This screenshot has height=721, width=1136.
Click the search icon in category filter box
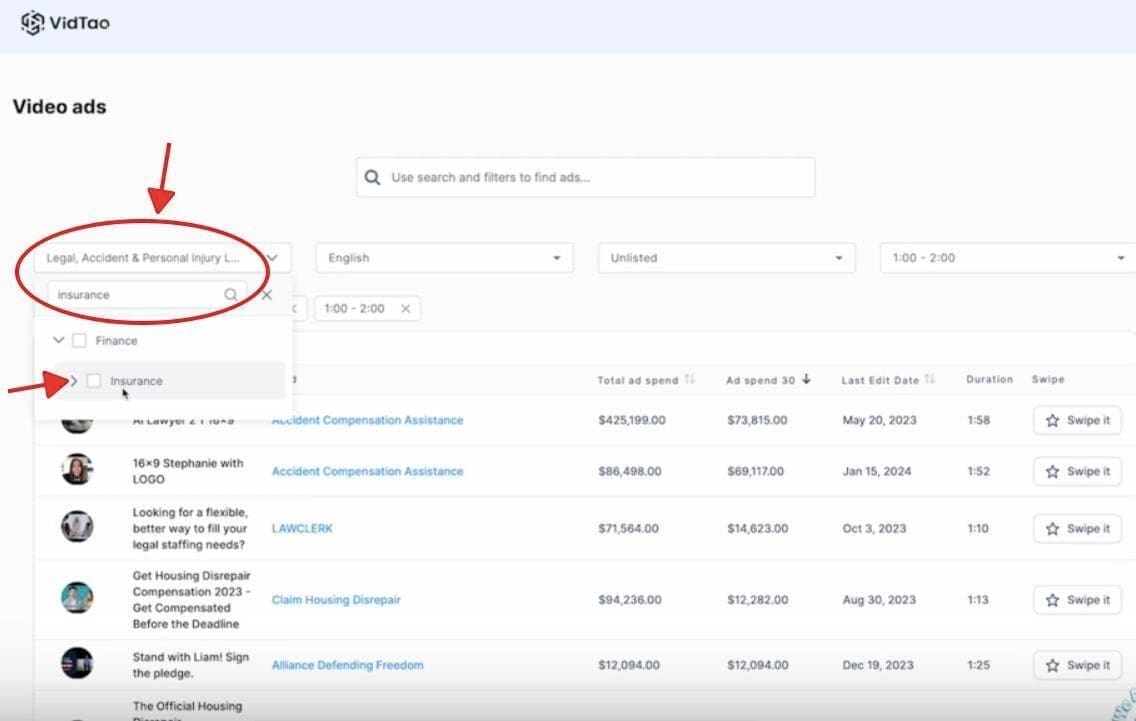[x=231, y=295]
